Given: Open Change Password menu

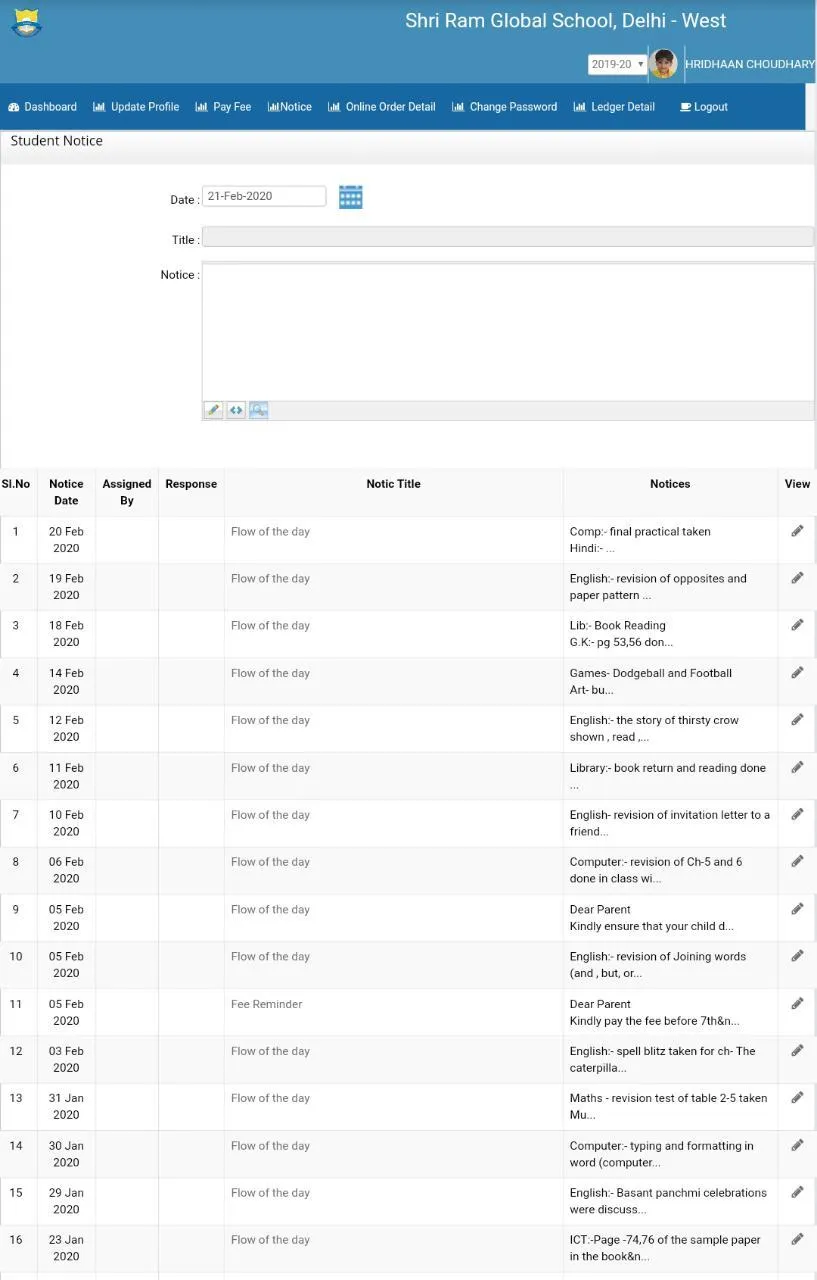Looking at the screenshot, I should [x=505, y=107].
